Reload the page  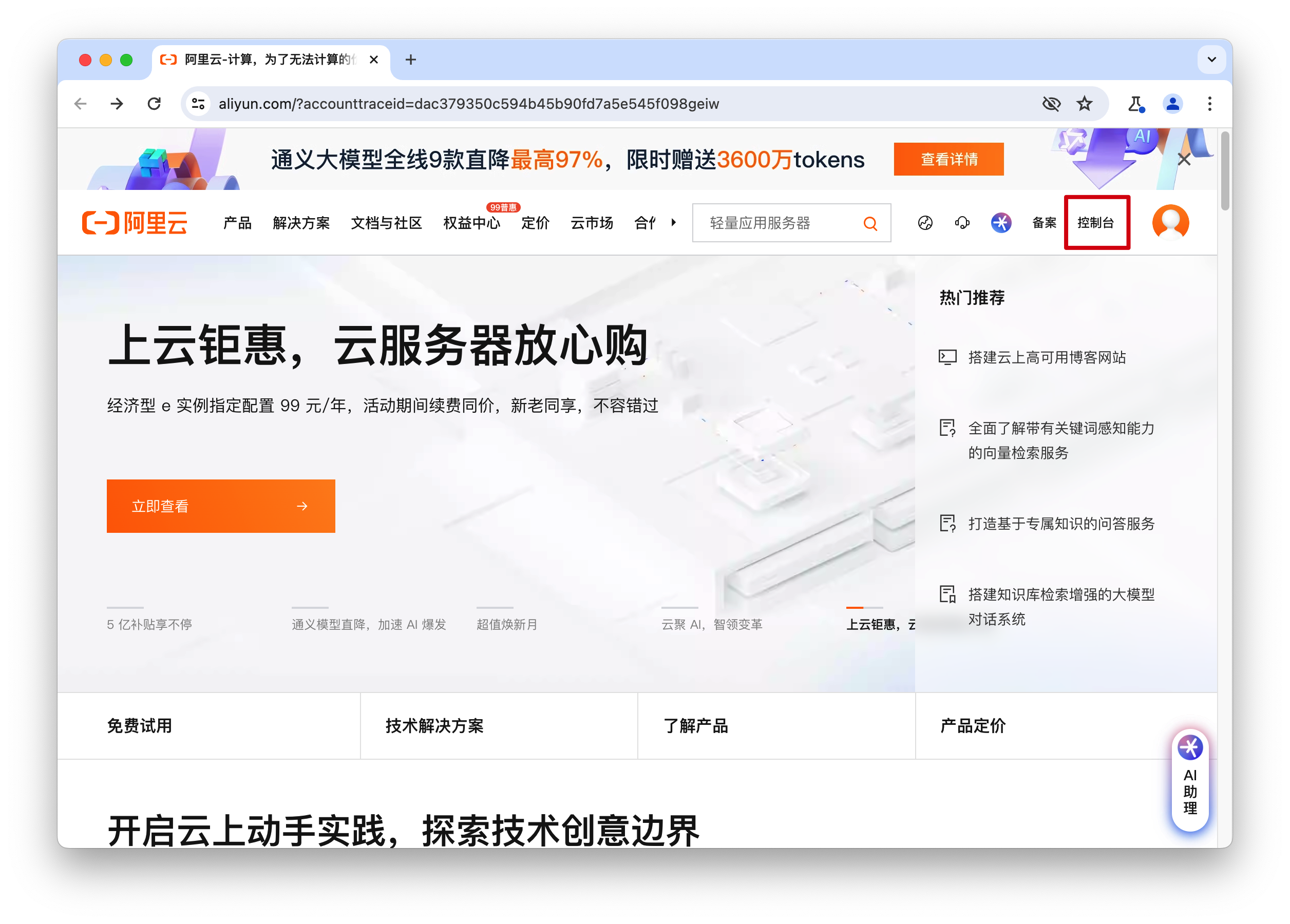point(154,104)
